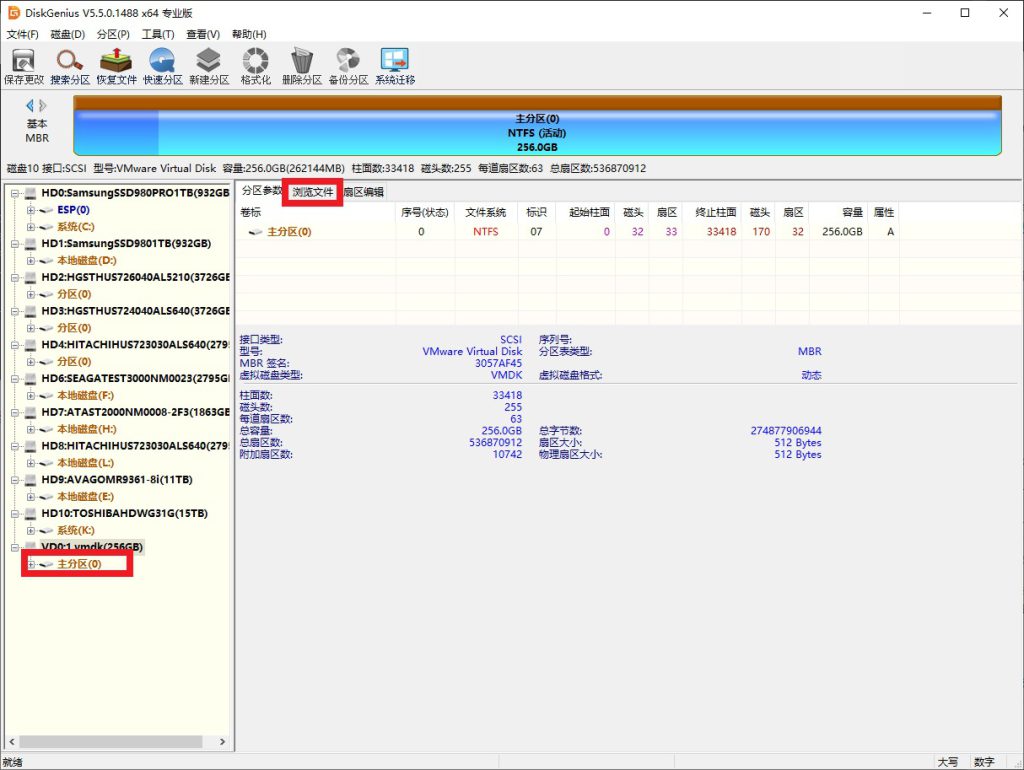The image size is (1024, 770).
Task: Click the 格式化 format icon
Action: point(256,66)
